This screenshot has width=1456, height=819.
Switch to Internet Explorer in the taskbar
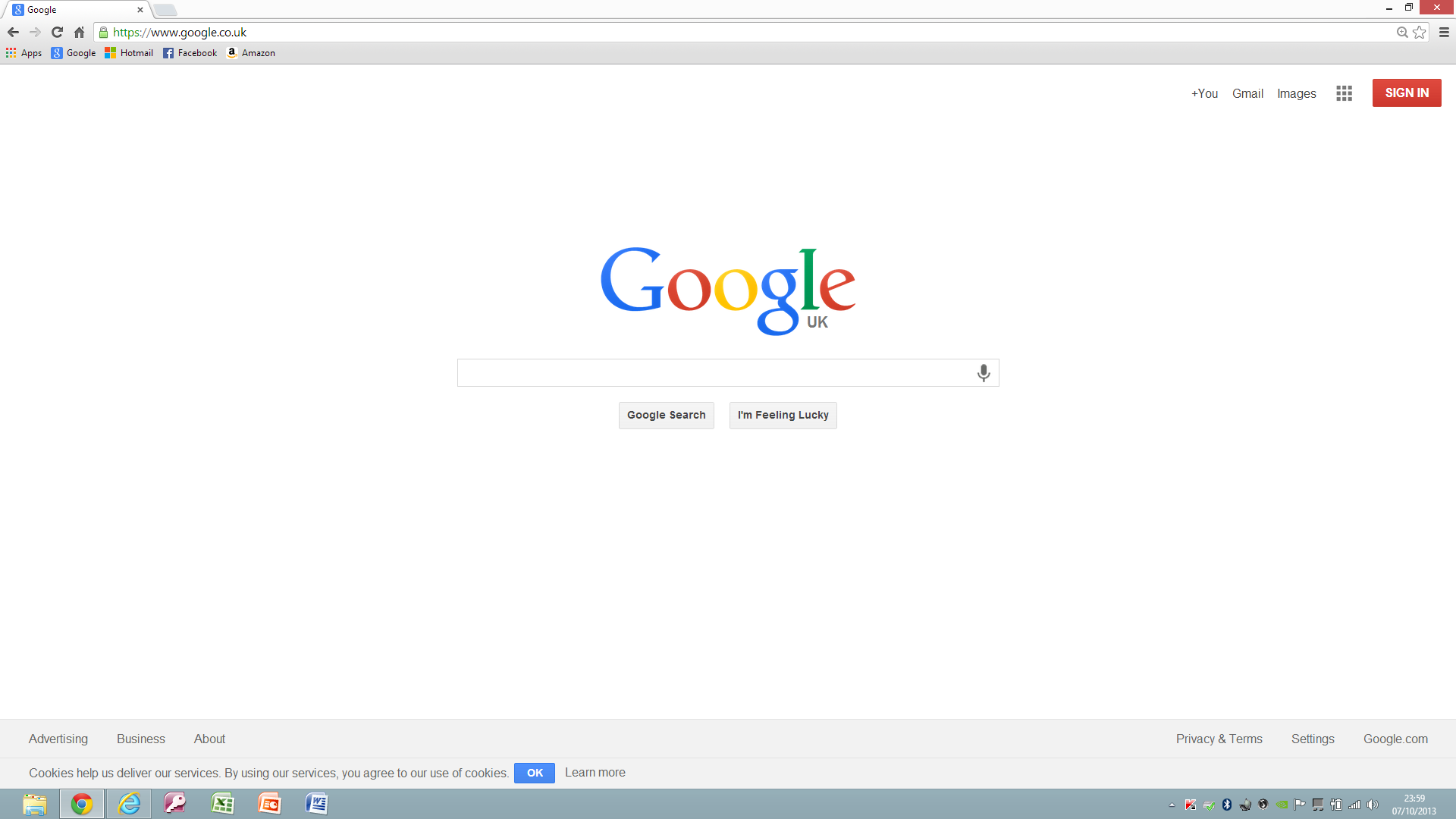click(129, 804)
